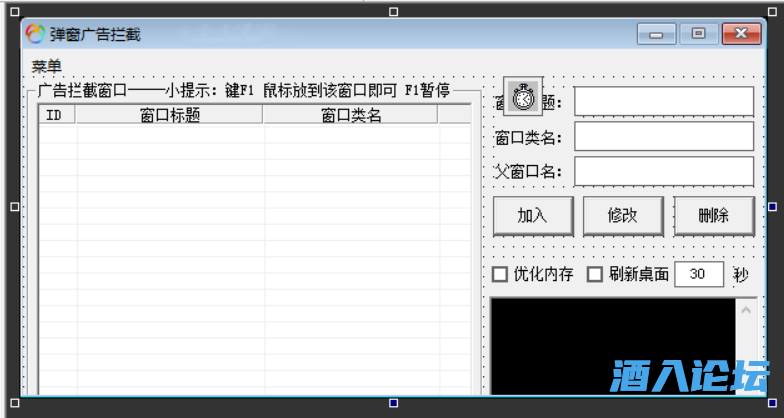Click the 窗口标题 column header

(170, 114)
